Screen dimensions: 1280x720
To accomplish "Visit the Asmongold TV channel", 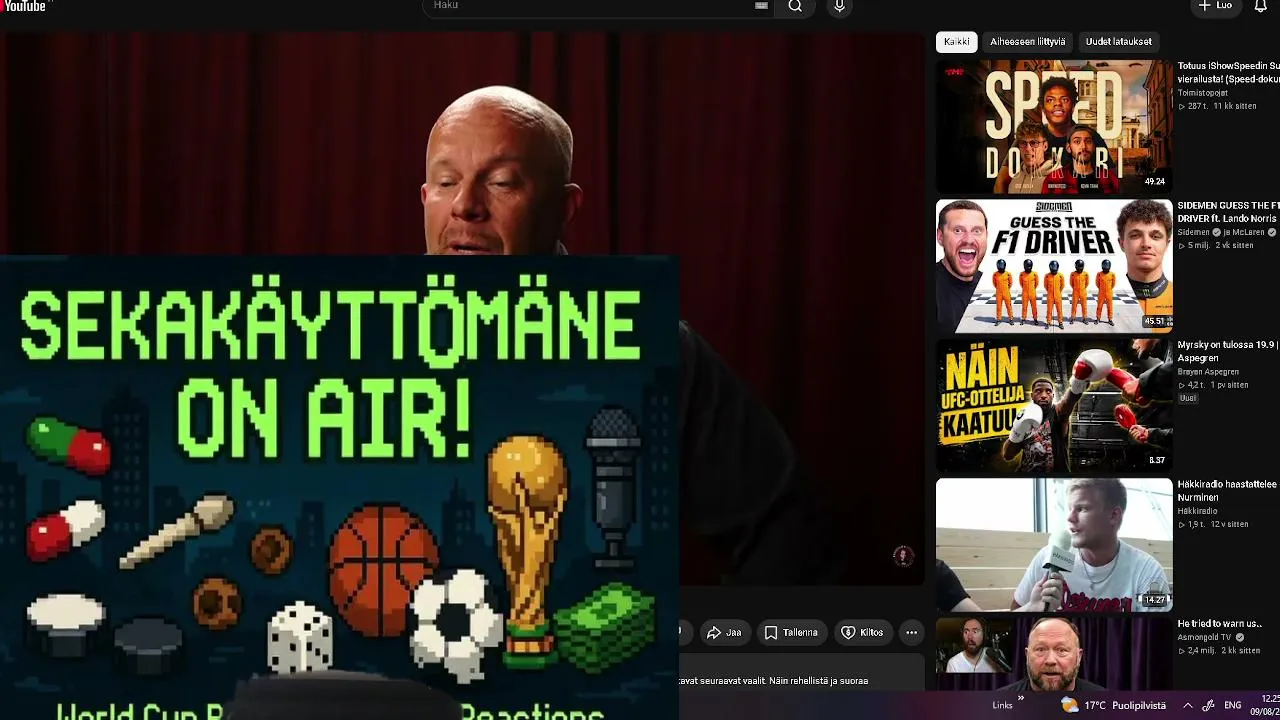I will point(1206,637).
